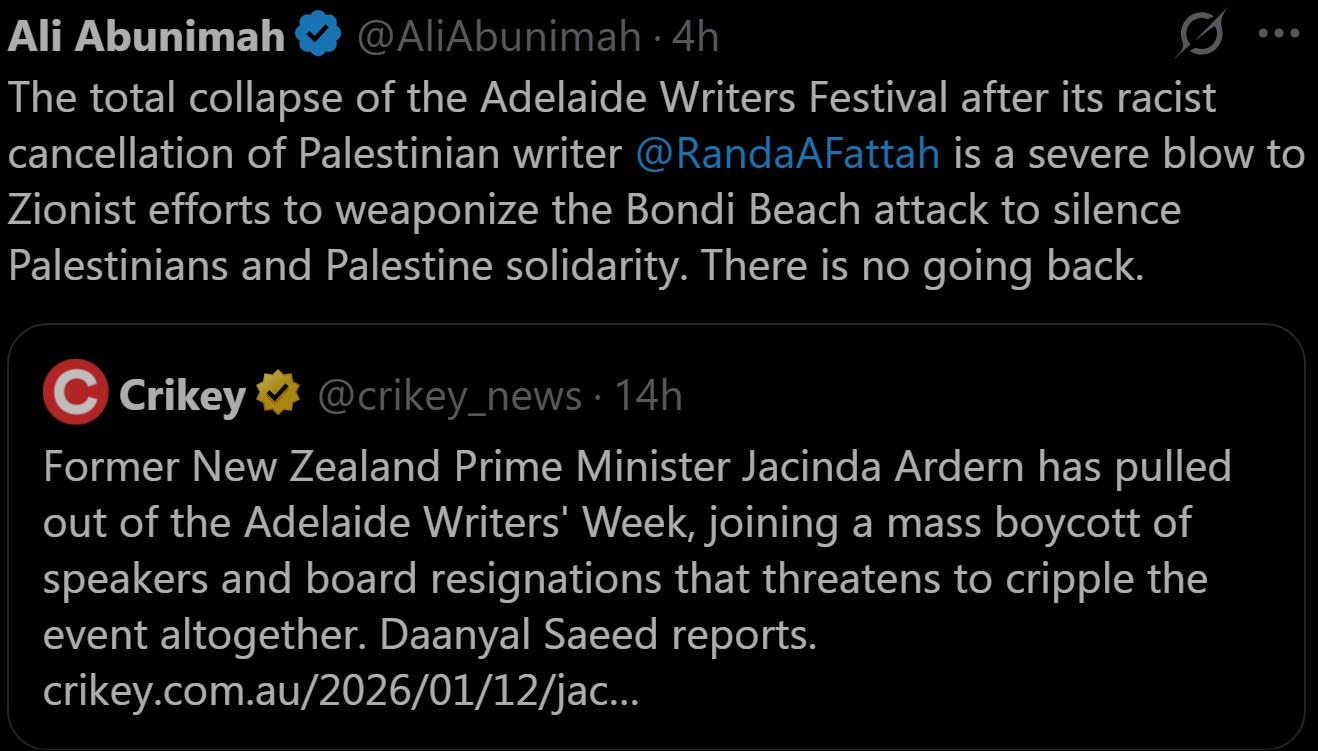Click "Adelaide Writers Festival" in main tweet
This screenshot has width=1318, height=751.
[x=713, y=98]
